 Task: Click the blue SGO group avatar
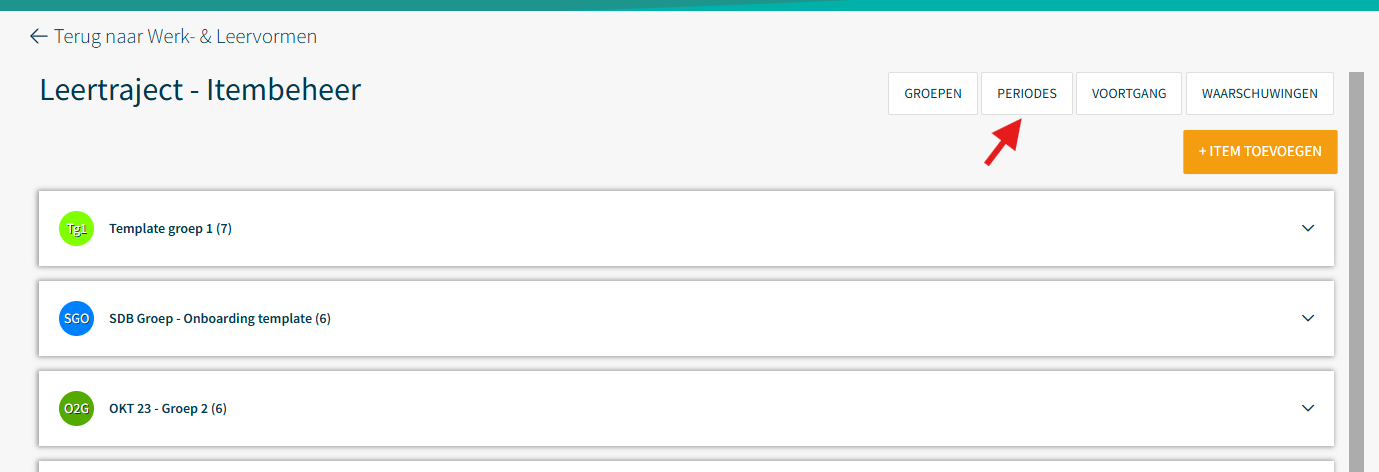(x=76, y=319)
